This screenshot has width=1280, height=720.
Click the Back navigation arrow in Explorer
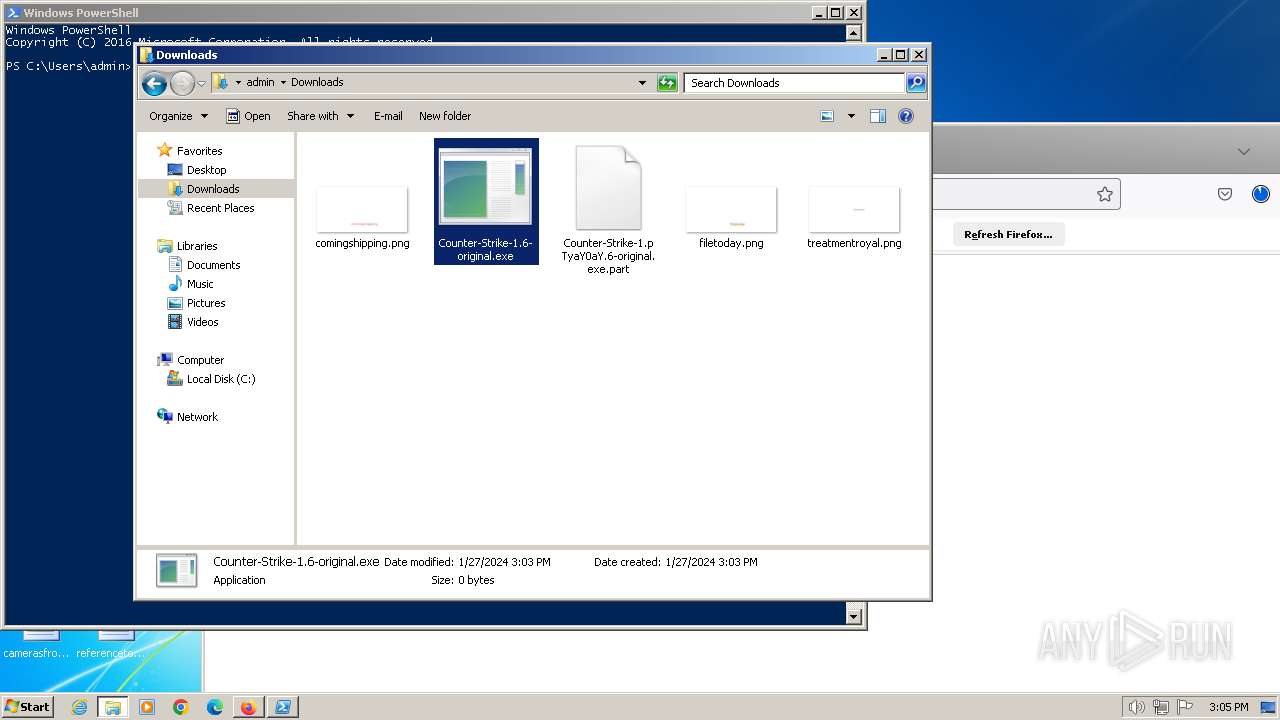coord(154,83)
